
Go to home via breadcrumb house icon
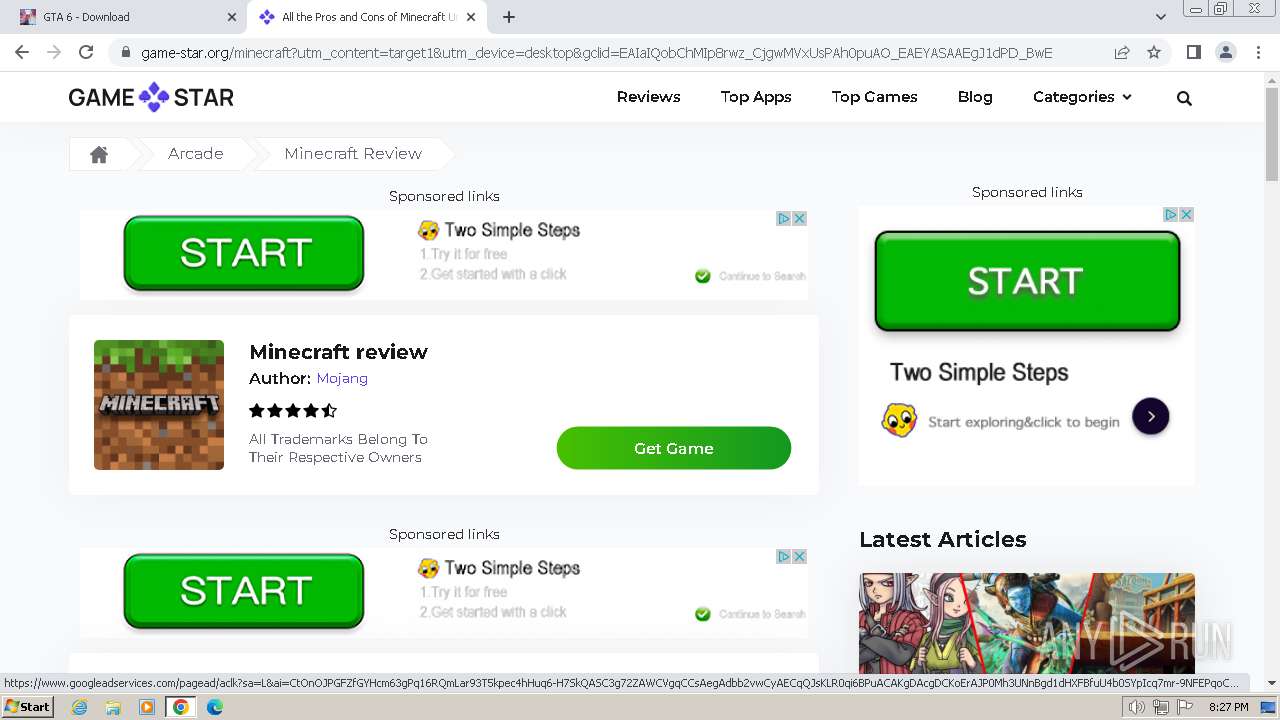pos(99,154)
